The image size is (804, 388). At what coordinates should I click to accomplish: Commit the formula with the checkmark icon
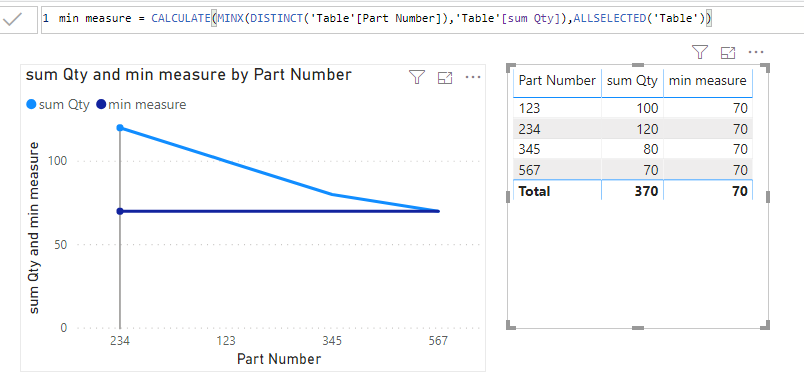[12, 20]
